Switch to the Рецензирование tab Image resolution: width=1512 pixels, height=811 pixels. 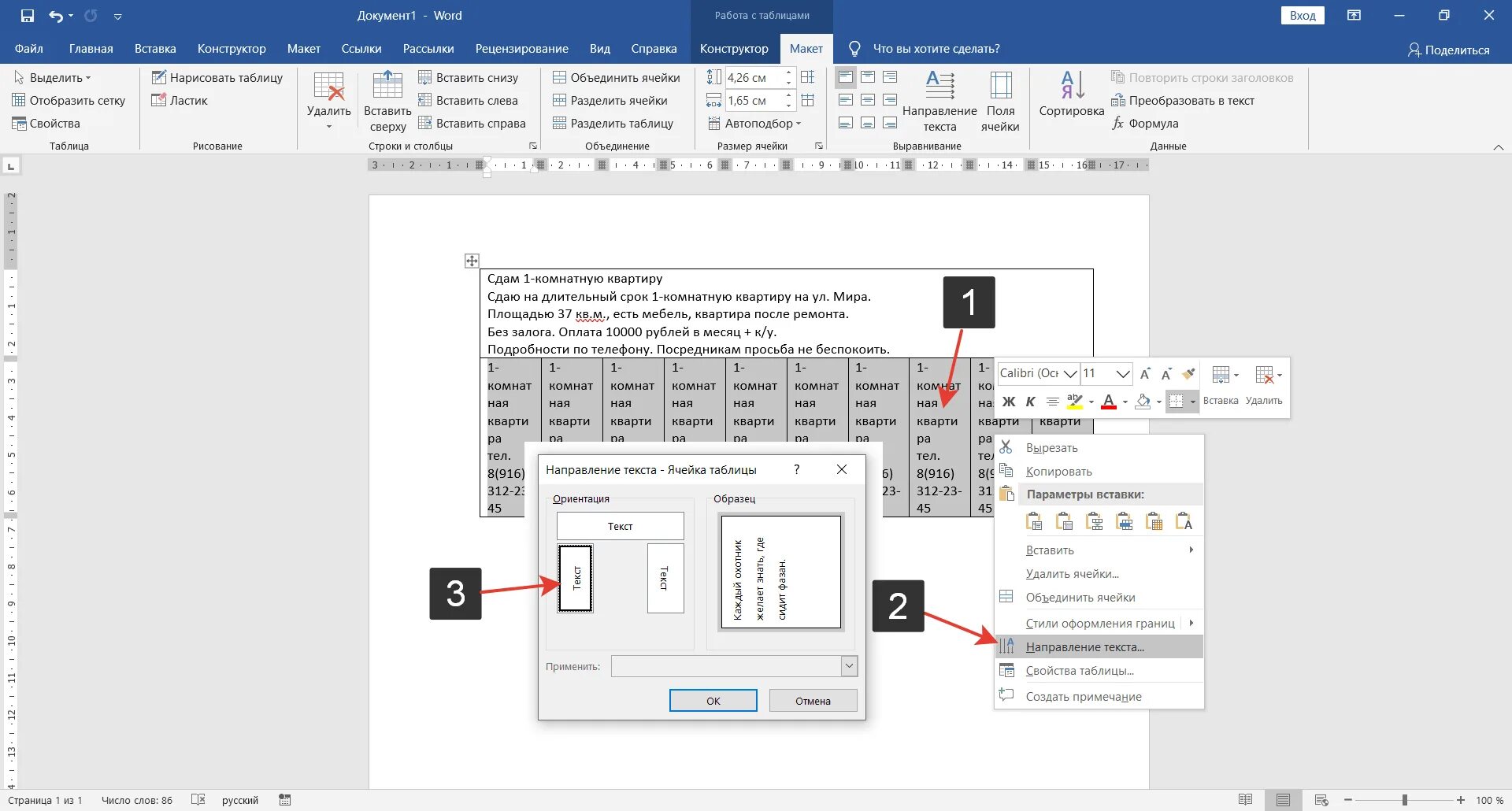521,49
